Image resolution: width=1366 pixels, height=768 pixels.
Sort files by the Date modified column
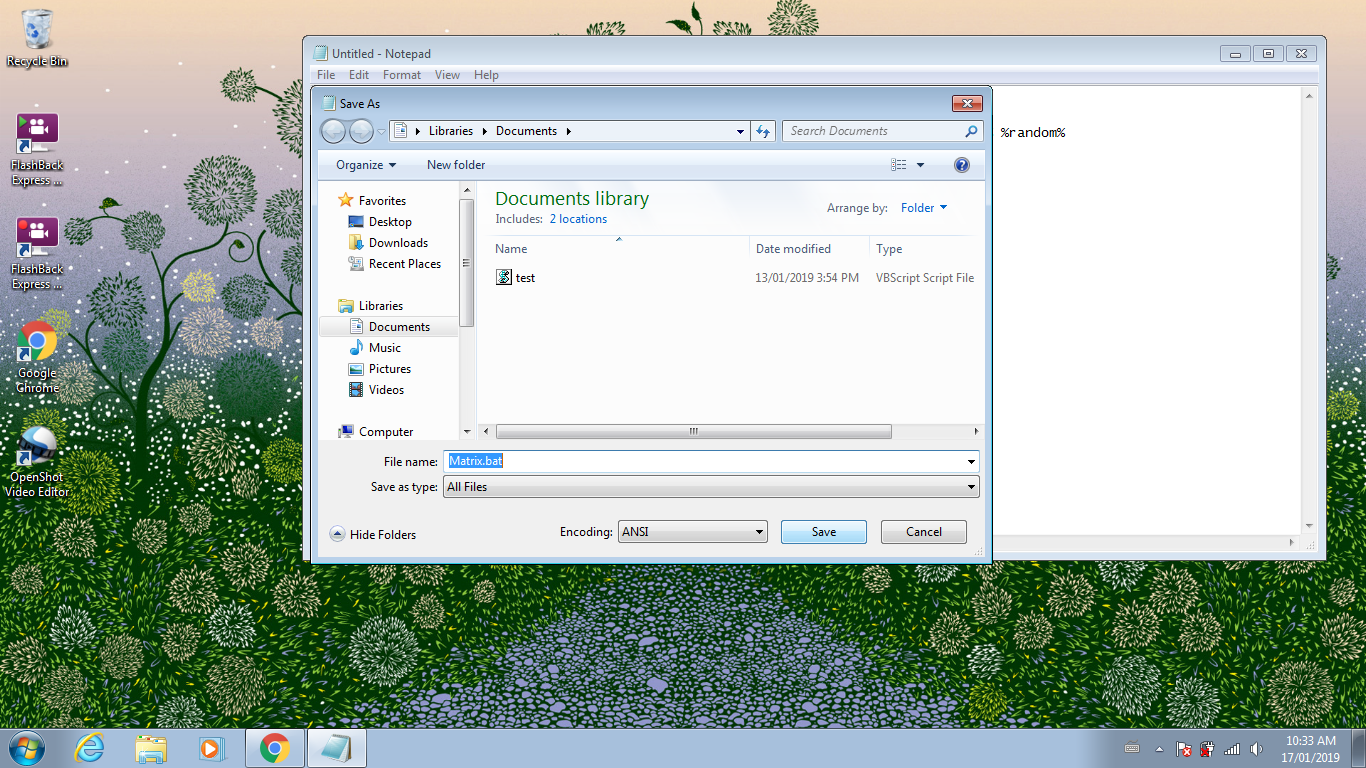coord(793,248)
